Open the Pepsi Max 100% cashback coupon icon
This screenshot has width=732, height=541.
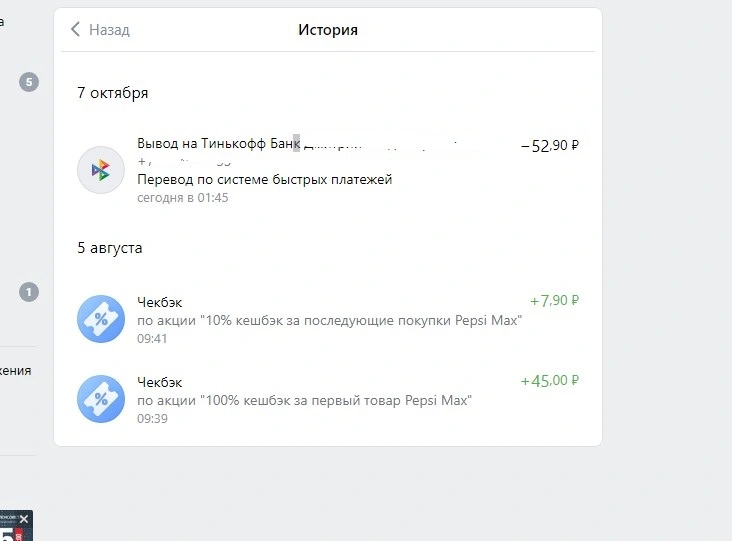101,399
